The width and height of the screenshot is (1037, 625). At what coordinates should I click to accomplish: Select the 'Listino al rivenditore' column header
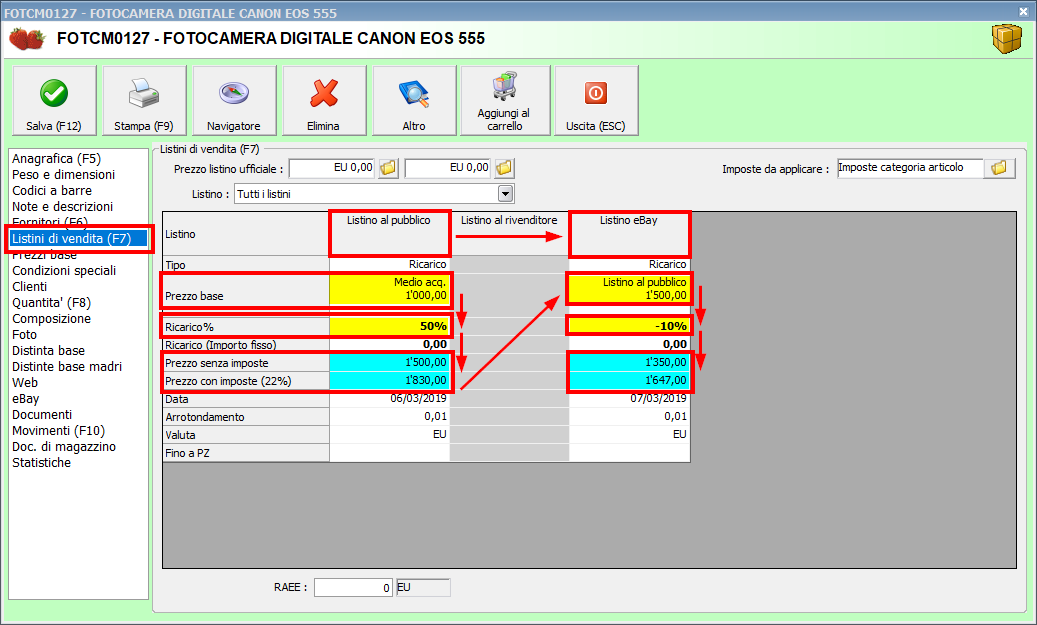(509, 233)
